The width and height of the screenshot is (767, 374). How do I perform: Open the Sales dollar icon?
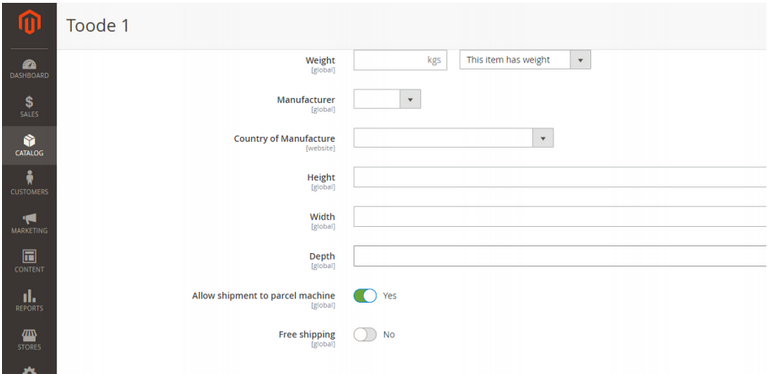pyautogui.click(x=29, y=102)
